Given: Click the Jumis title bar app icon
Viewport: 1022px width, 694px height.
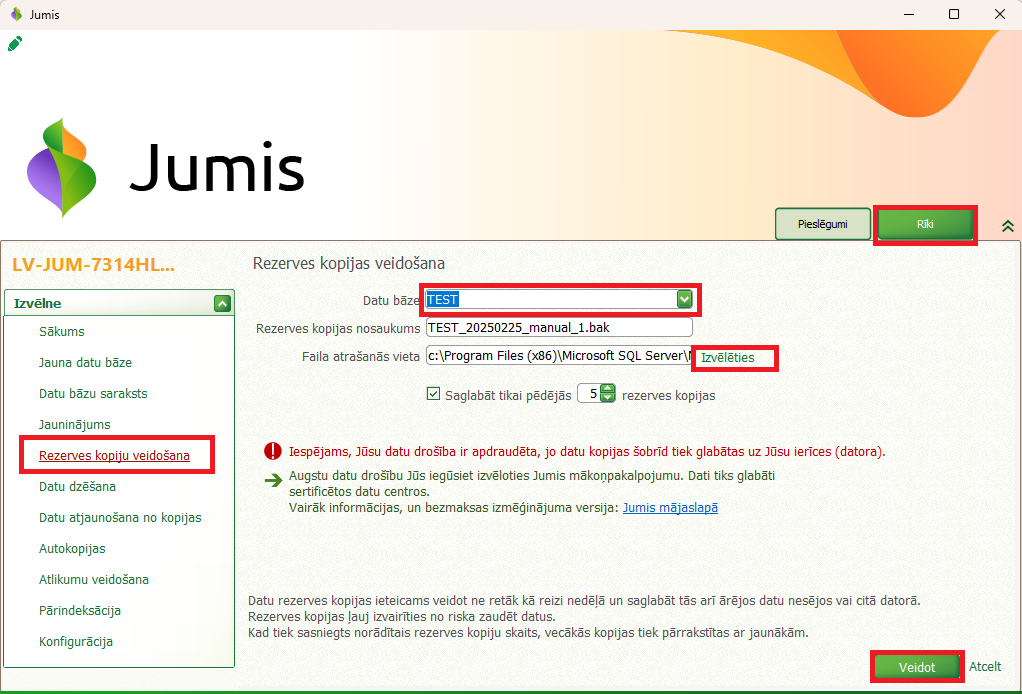Looking at the screenshot, I should (x=16, y=14).
